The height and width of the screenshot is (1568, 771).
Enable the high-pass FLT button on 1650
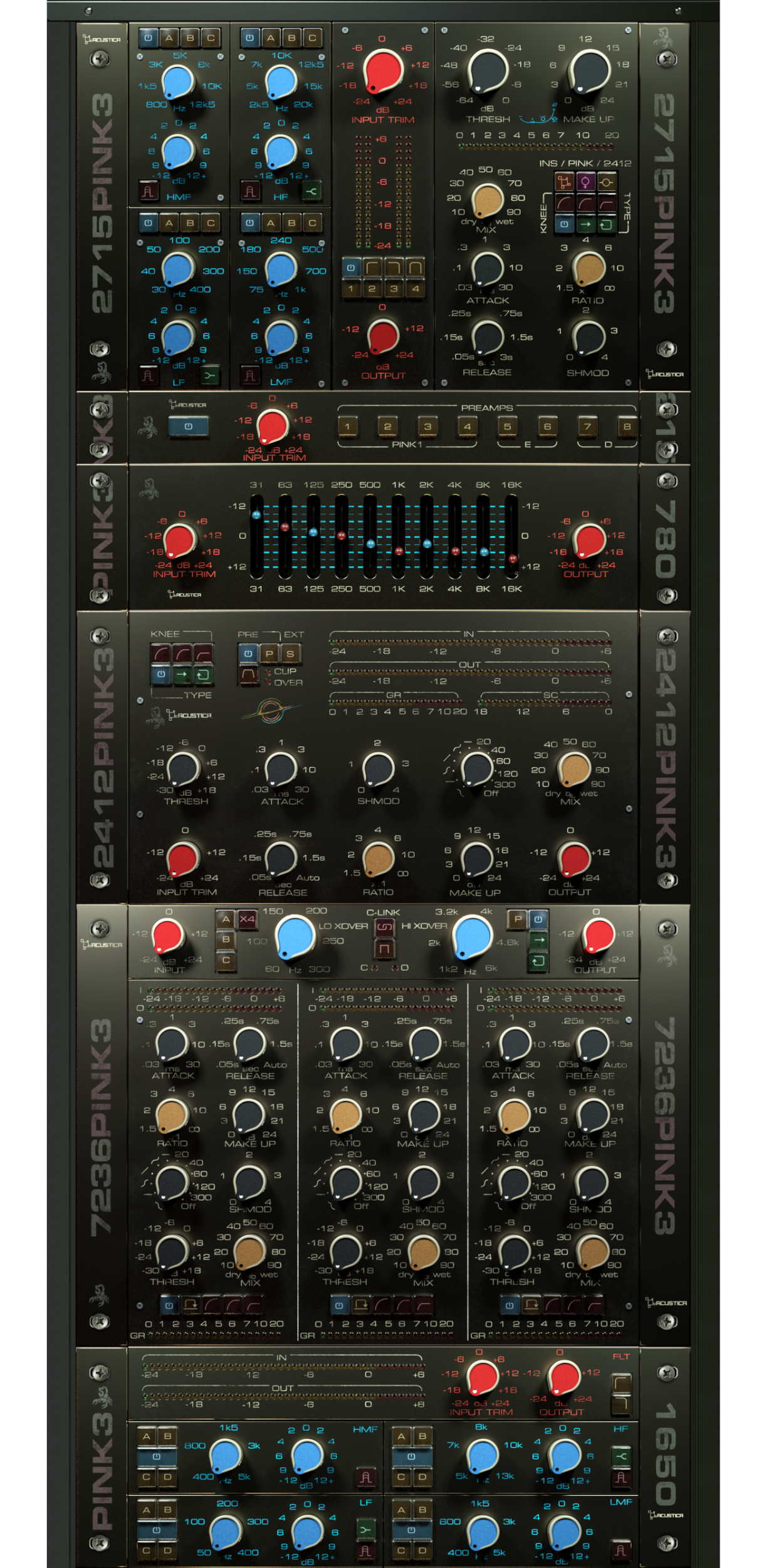[x=621, y=1382]
